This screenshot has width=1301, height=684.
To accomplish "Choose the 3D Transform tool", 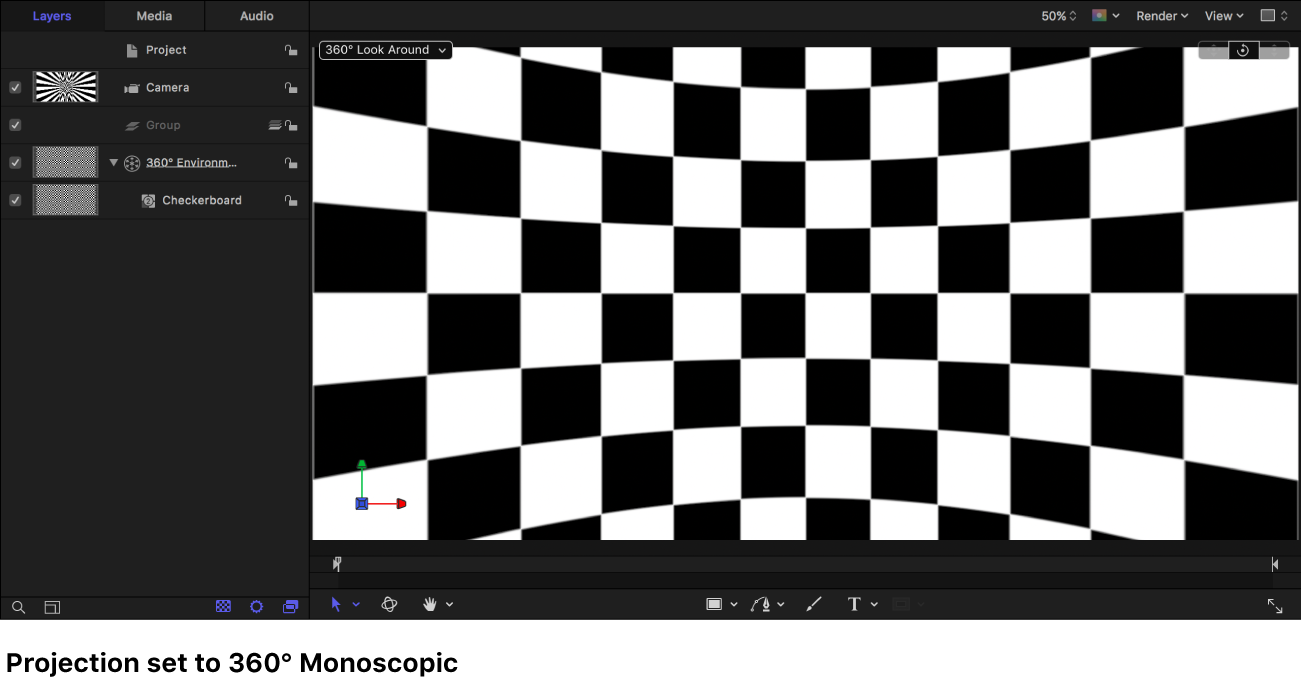I will pyautogui.click(x=389, y=604).
